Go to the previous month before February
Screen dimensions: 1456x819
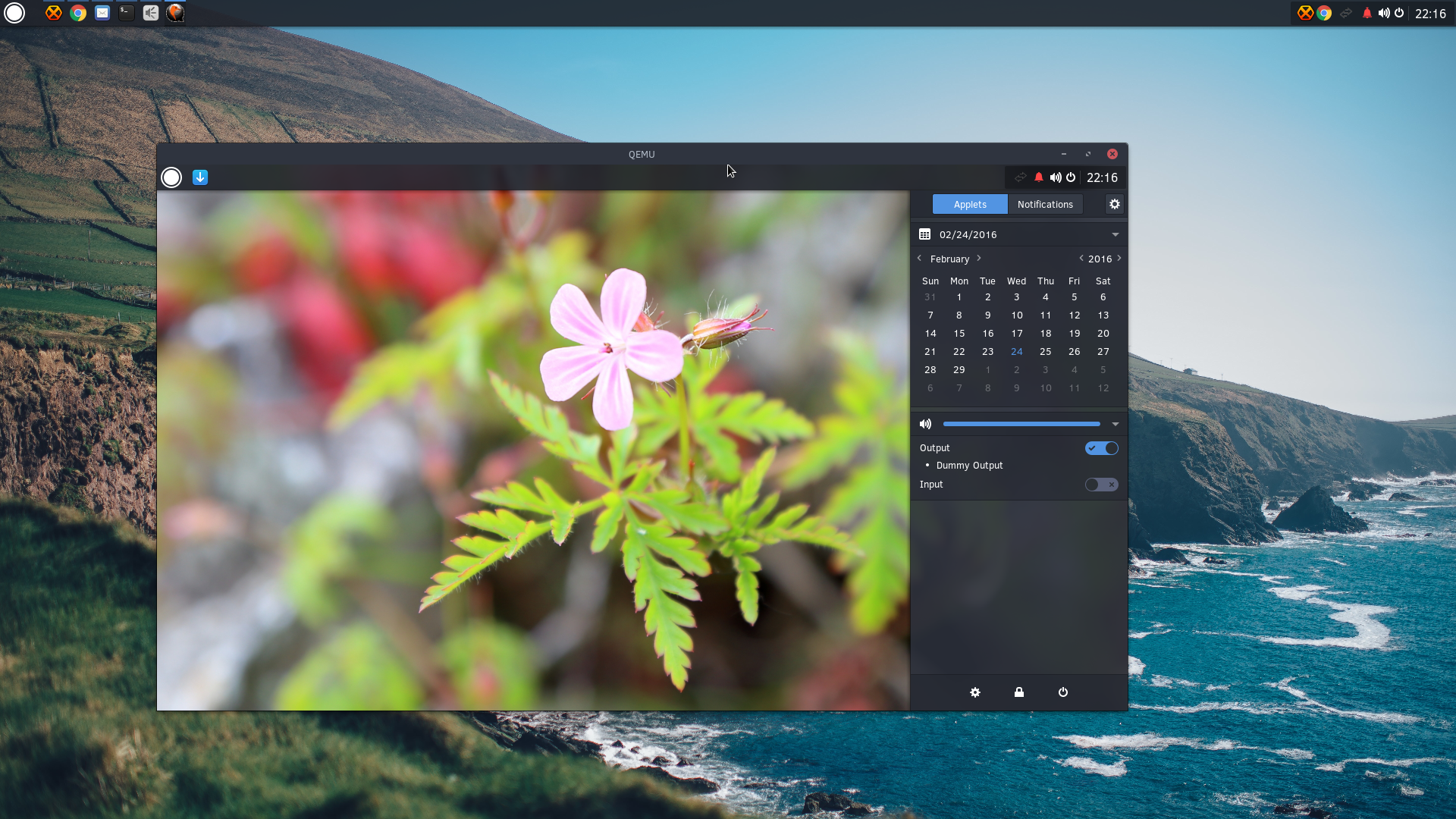pos(920,259)
